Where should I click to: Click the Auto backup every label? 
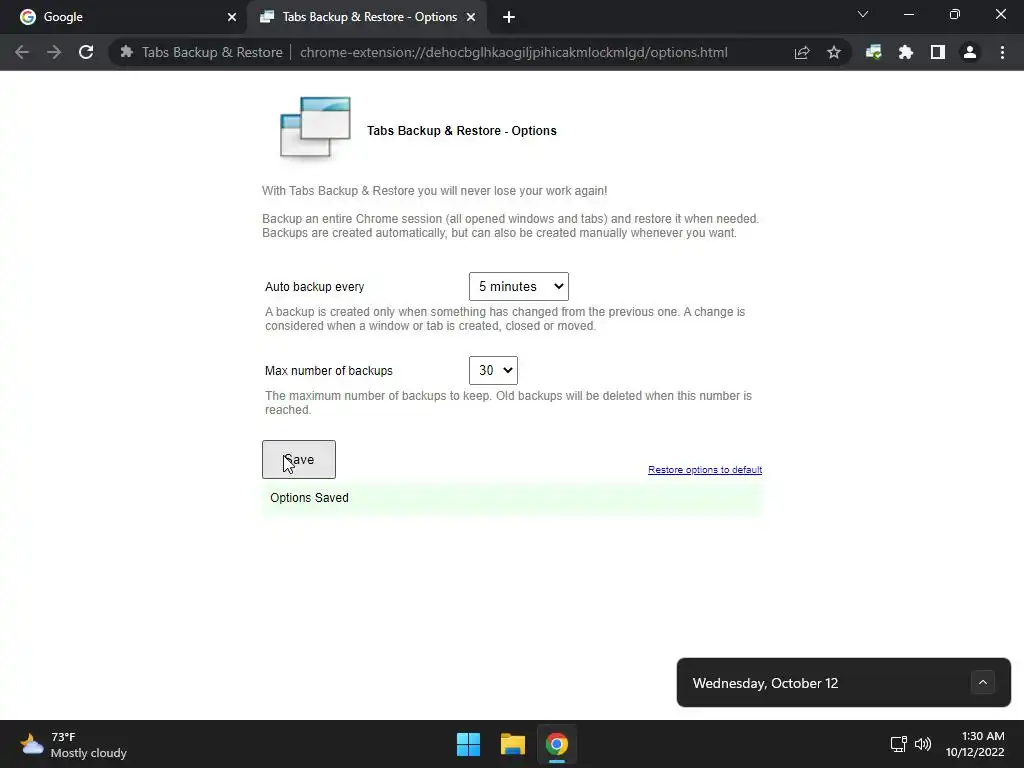pyautogui.click(x=314, y=287)
